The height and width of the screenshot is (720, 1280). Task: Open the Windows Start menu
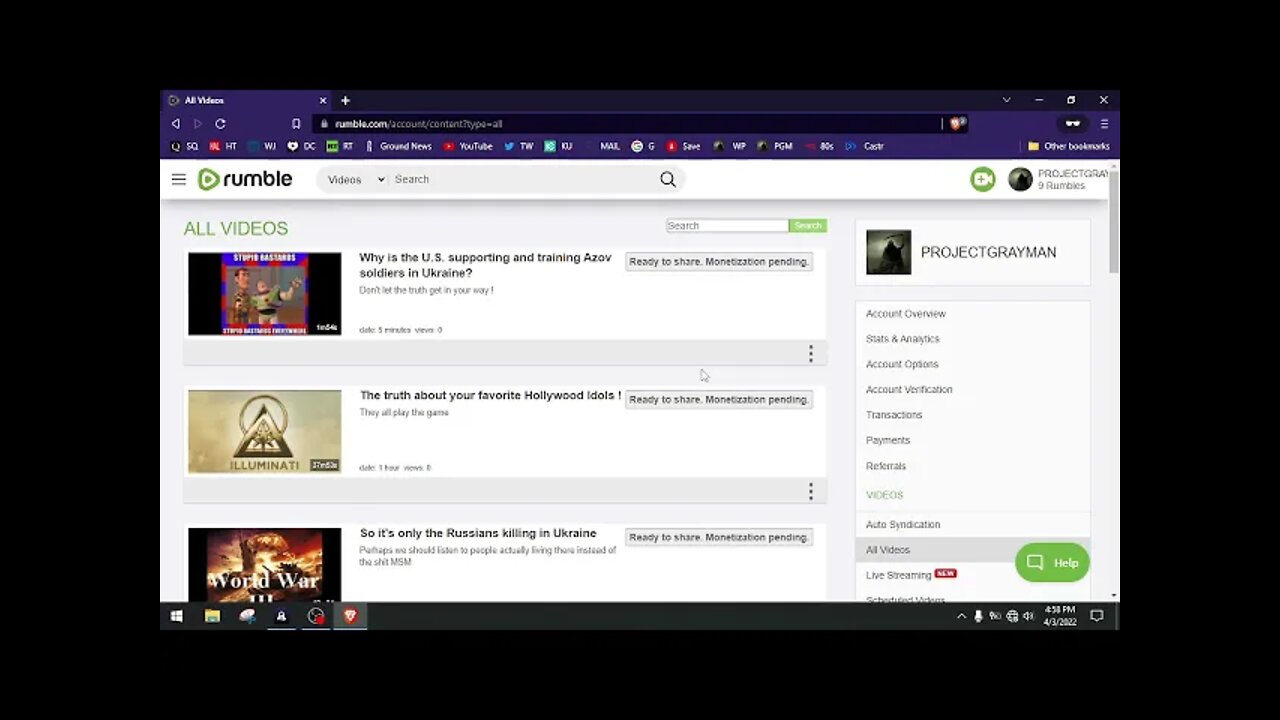click(x=176, y=616)
